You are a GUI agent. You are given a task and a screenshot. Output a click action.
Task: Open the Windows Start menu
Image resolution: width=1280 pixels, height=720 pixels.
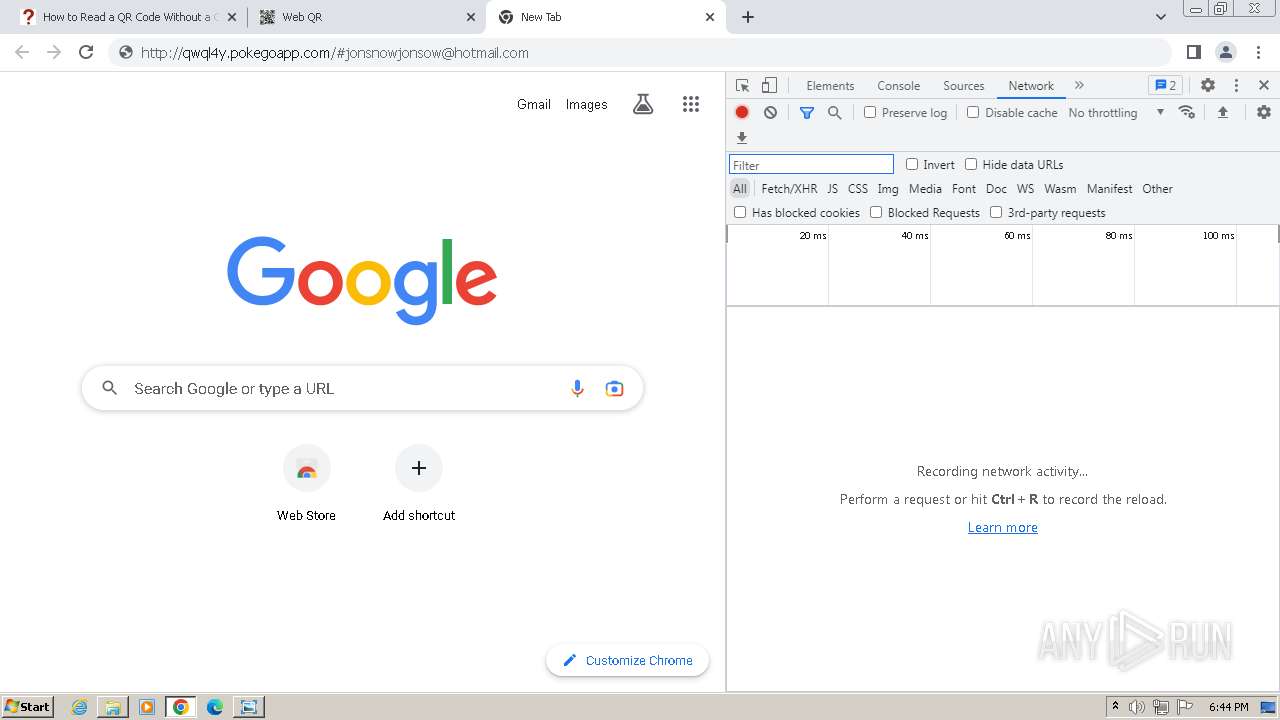click(28, 707)
